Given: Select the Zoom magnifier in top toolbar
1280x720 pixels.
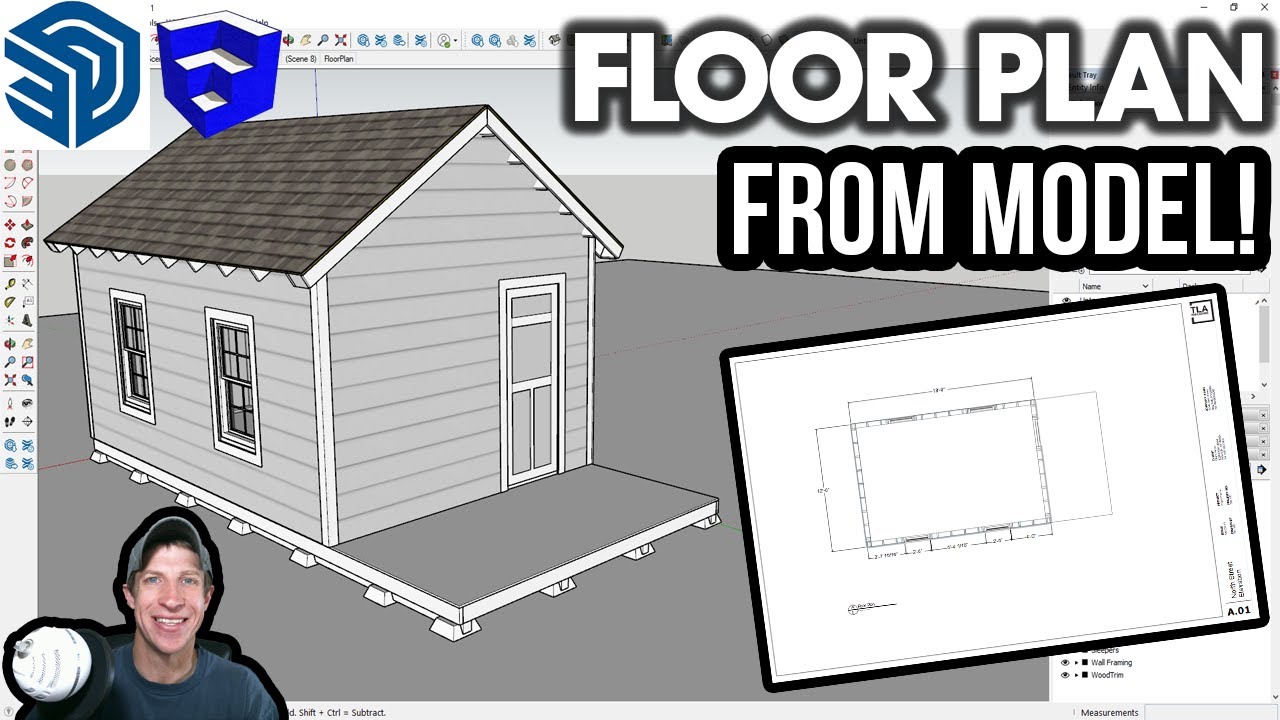Looking at the screenshot, I should [x=323, y=40].
